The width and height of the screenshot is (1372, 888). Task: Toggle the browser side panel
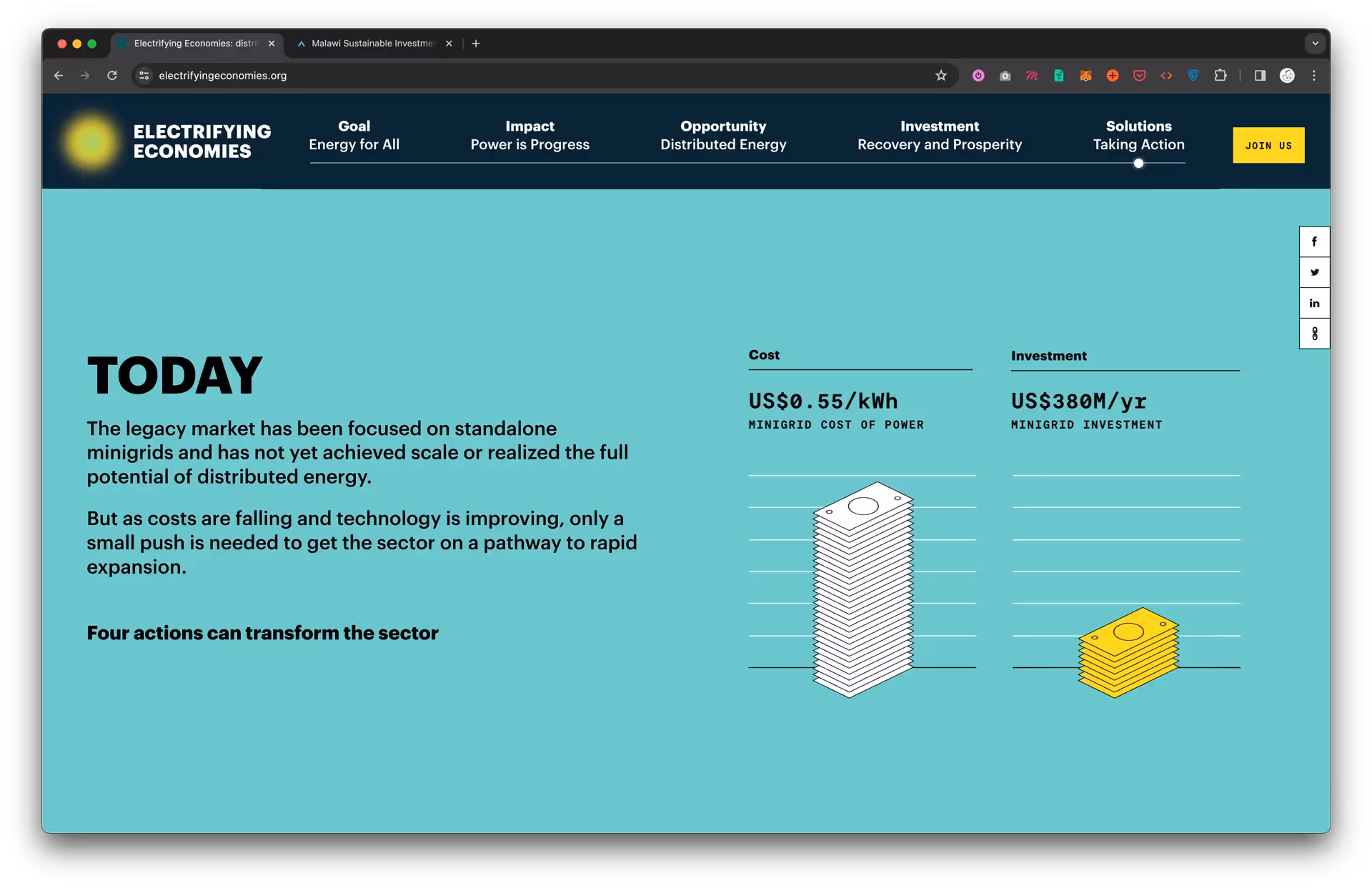coord(1260,76)
